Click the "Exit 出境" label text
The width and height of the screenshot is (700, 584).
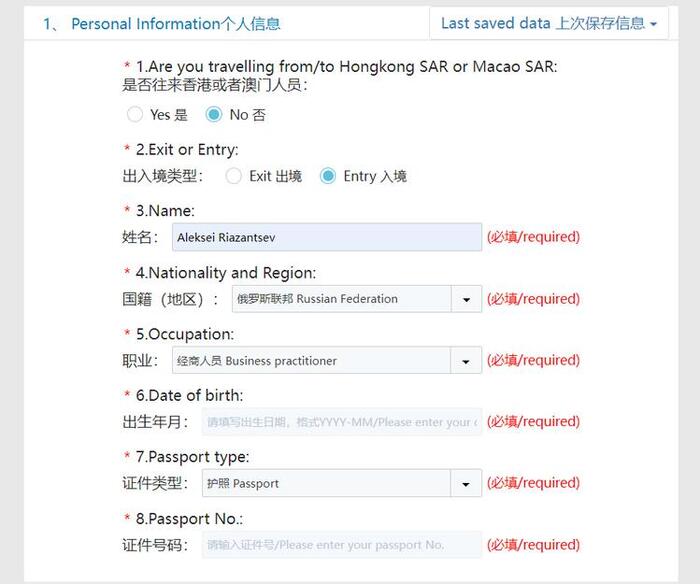pyautogui.click(x=275, y=177)
